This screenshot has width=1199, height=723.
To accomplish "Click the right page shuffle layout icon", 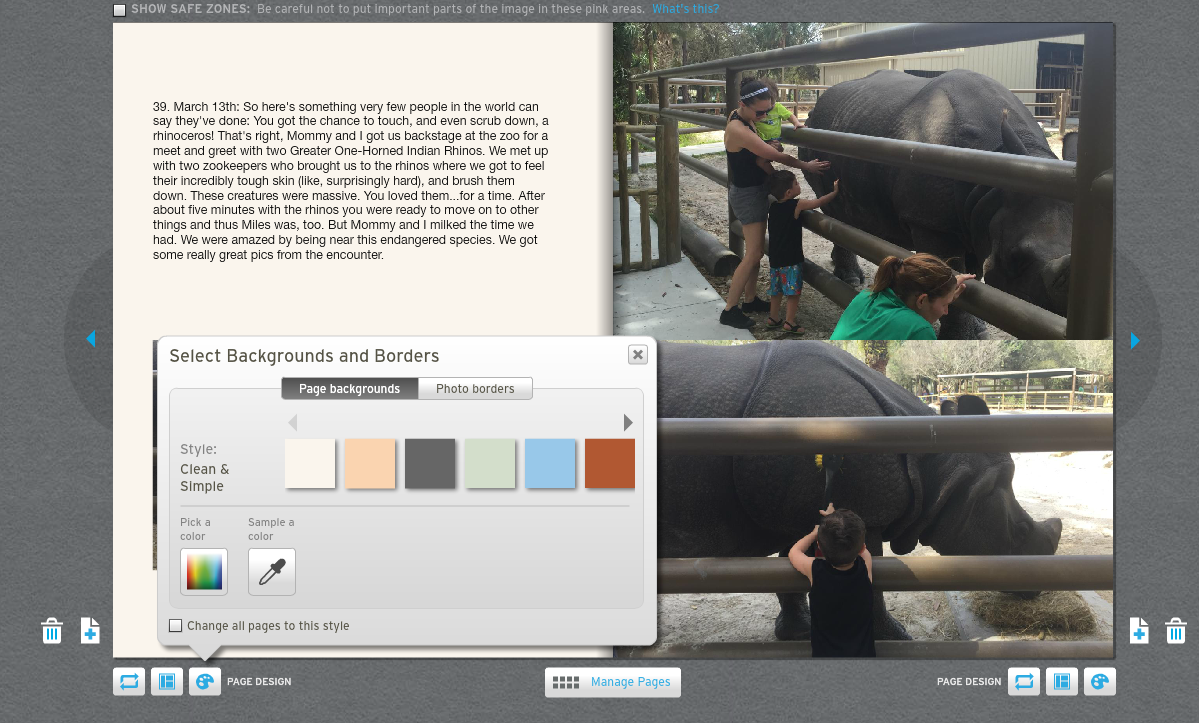I will (1024, 682).
